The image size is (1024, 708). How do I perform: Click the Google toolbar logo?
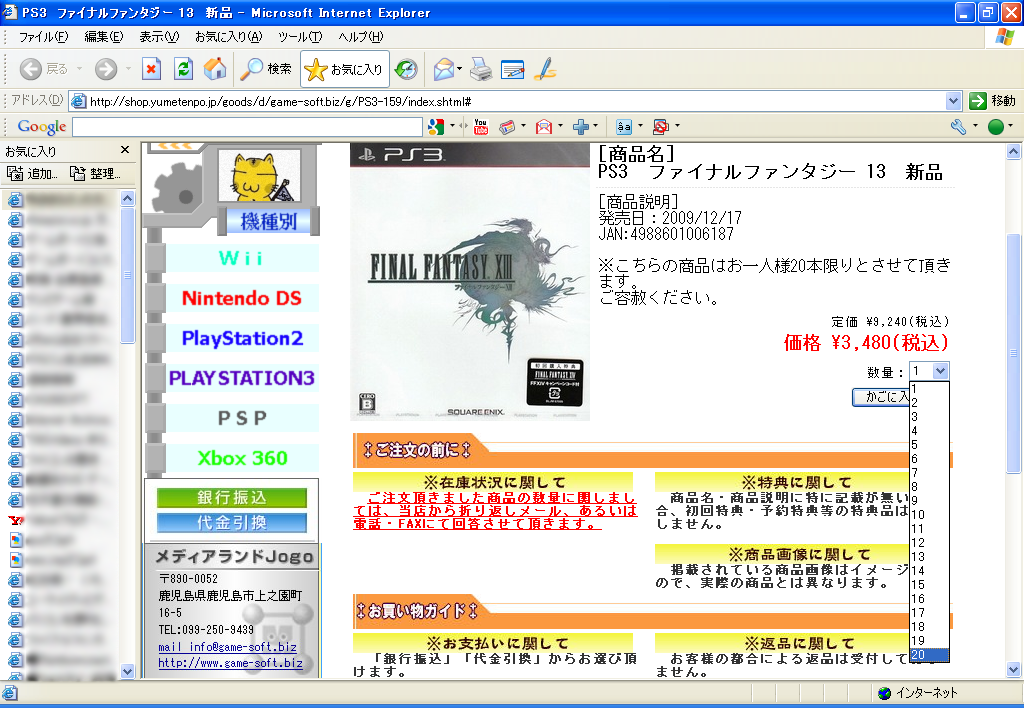pyautogui.click(x=42, y=127)
